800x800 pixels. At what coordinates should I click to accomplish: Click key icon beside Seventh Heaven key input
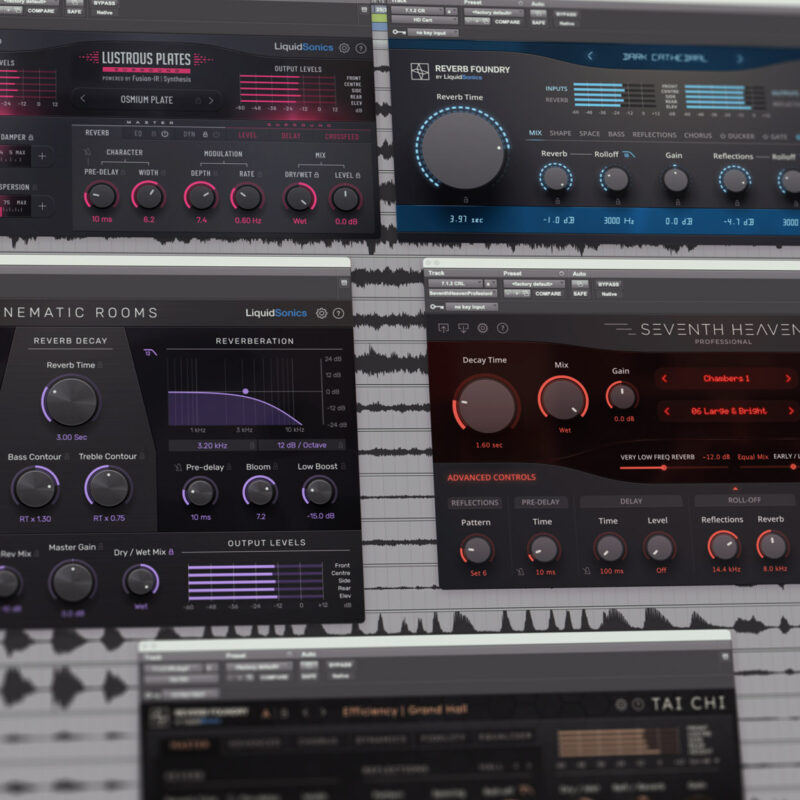[x=436, y=307]
